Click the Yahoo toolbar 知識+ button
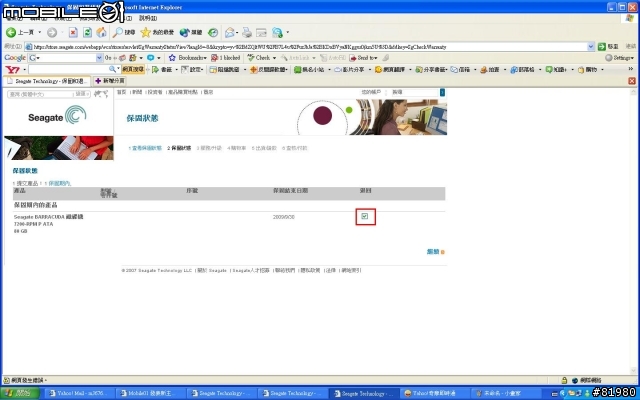This screenshot has height=400, width=640. coord(556,70)
